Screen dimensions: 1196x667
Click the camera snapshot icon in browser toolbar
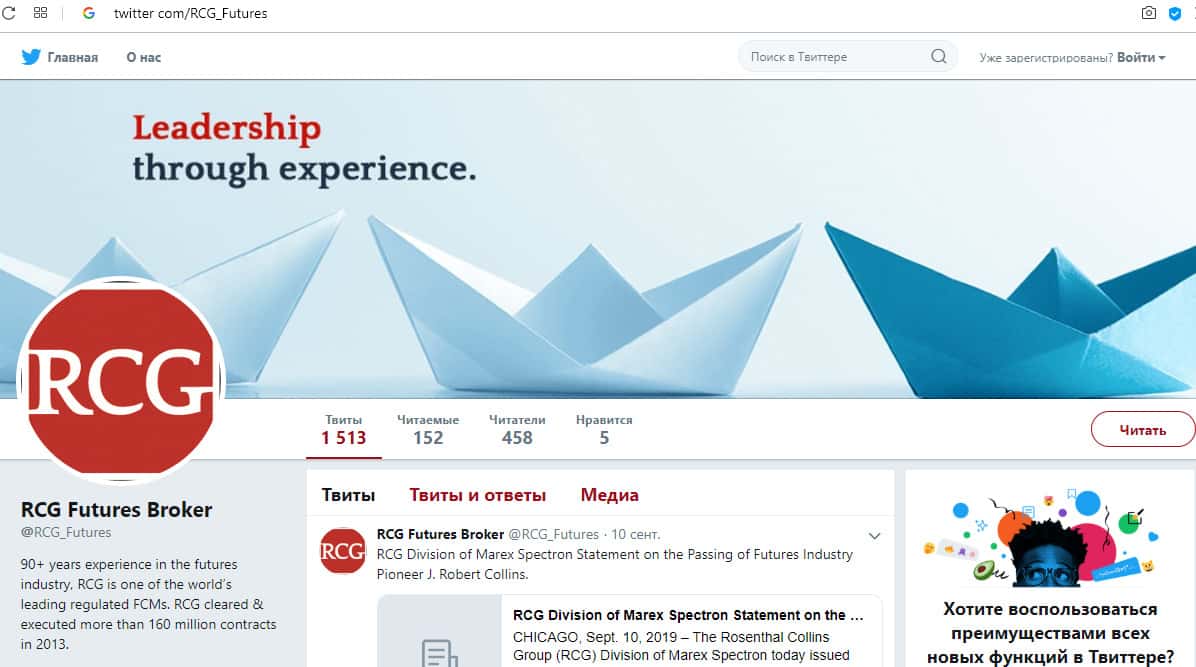coord(1149,13)
